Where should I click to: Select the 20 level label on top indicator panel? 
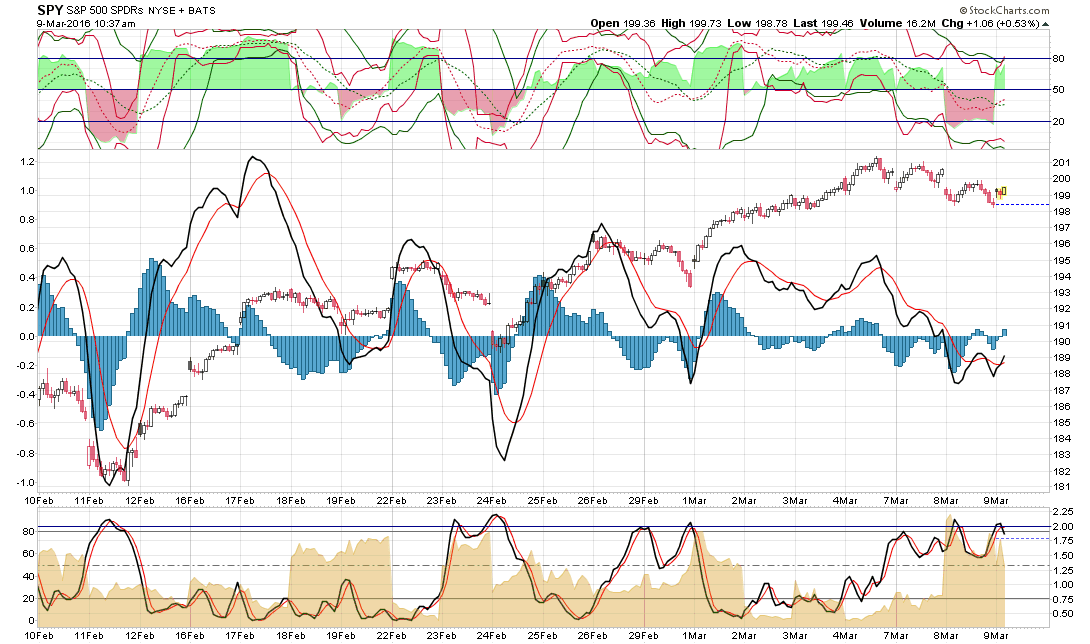[x=1058, y=122]
